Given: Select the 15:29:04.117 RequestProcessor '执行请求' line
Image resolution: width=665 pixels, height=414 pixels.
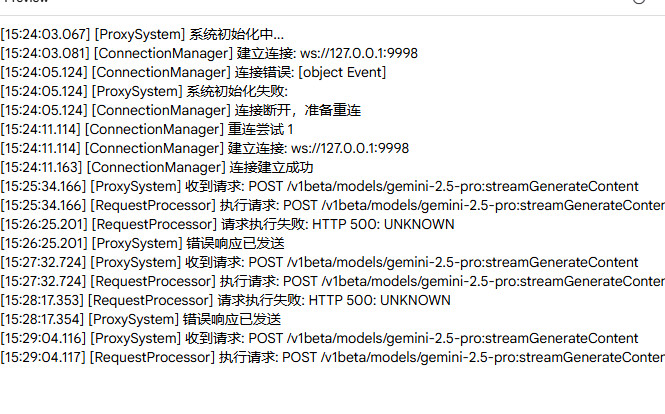Looking at the screenshot, I should pyautogui.click(x=330, y=357).
